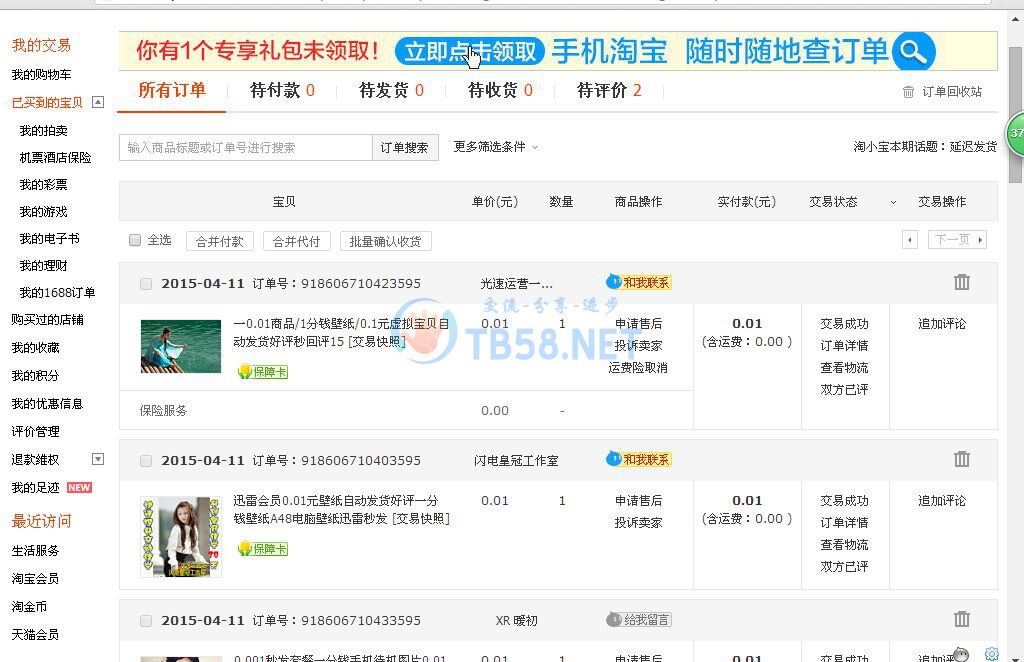Image resolution: width=1024 pixels, height=662 pixels.
Task: Switch to 待收货 tab
Action: (500, 90)
